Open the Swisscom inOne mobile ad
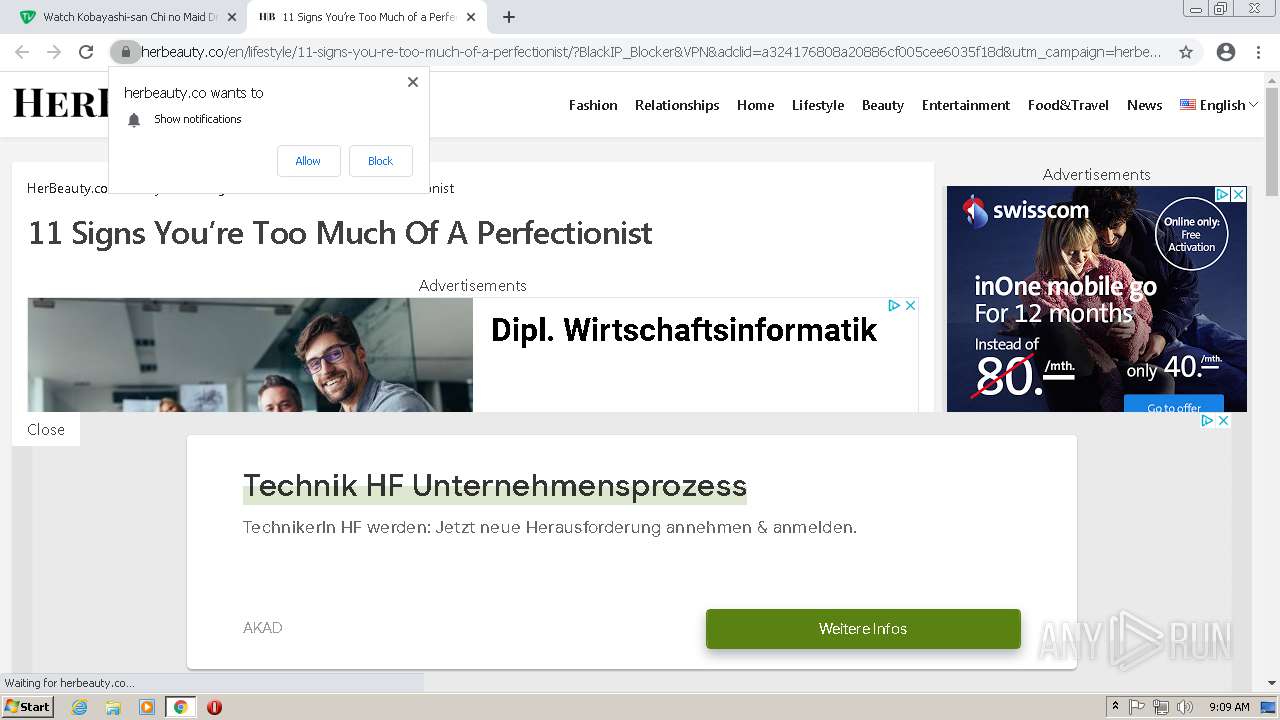The image size is (1280, 720). tap(1096, 299)
